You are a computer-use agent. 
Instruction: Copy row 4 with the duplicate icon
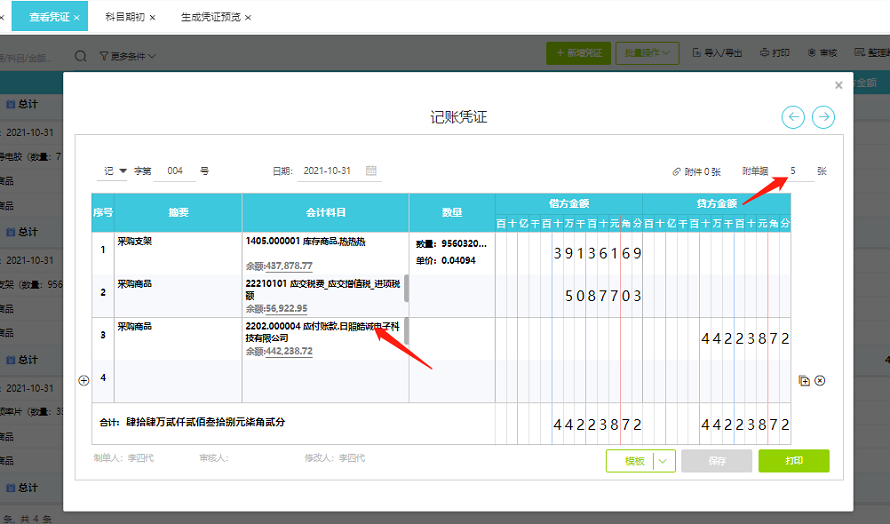click(x=804, y=380)
